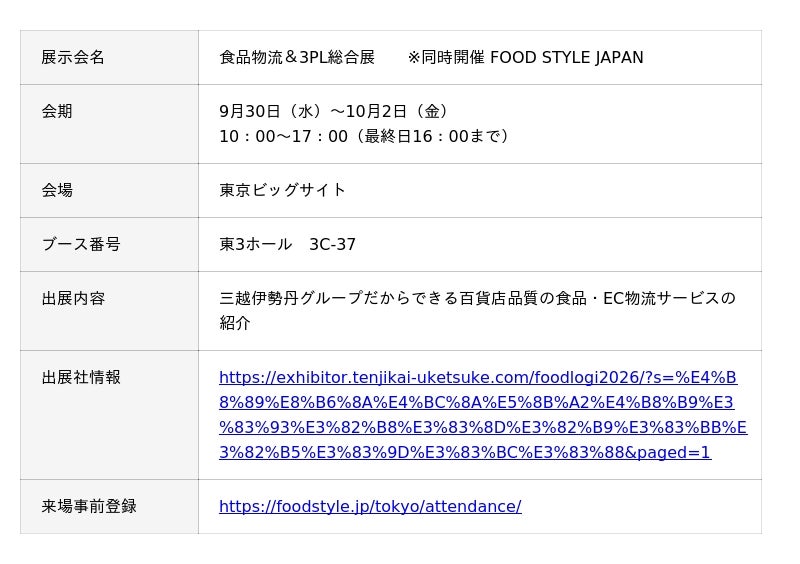Click the 三越伊勢丹グループ description text

click(x=291, y=298)
